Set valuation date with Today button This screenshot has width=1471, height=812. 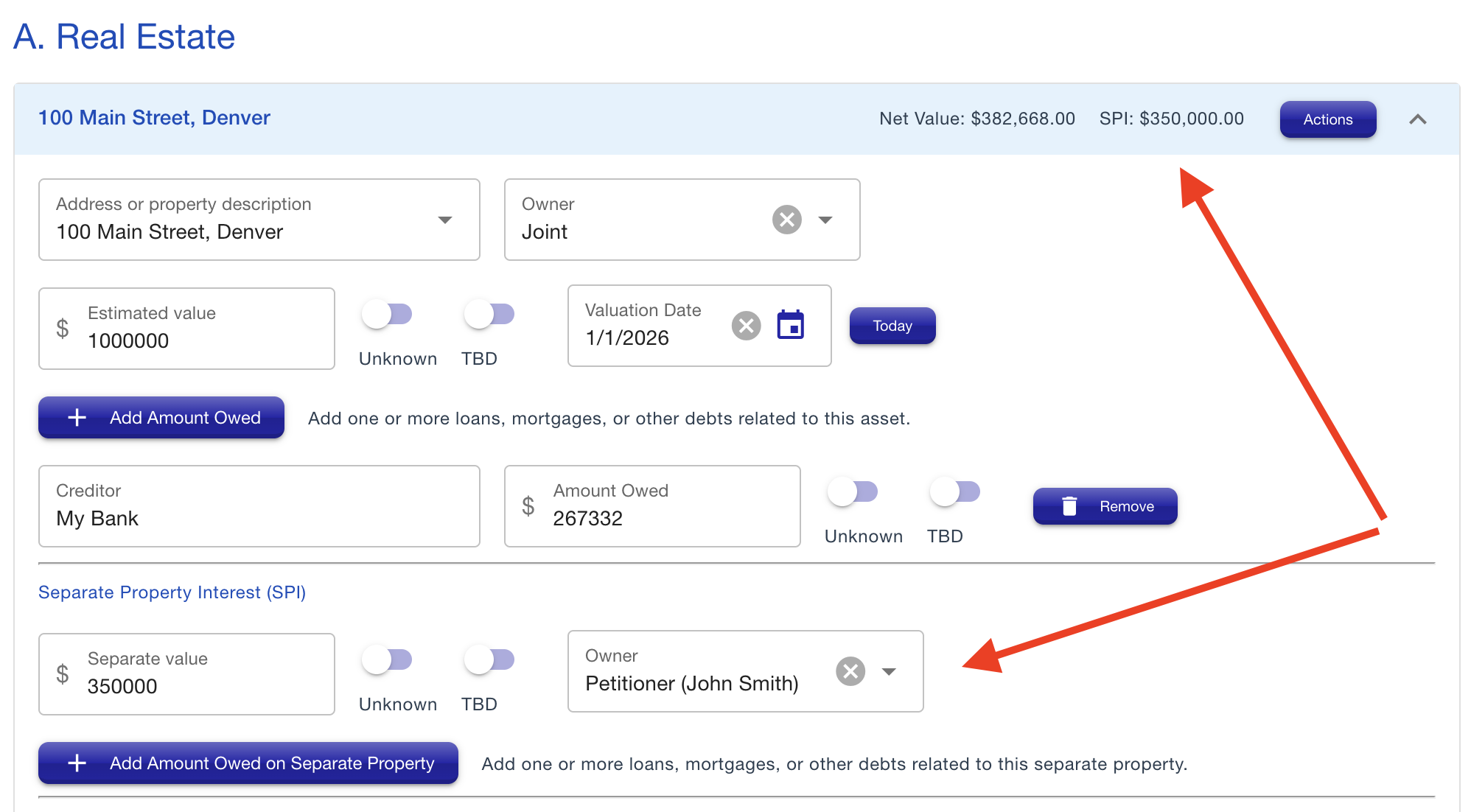892,326
